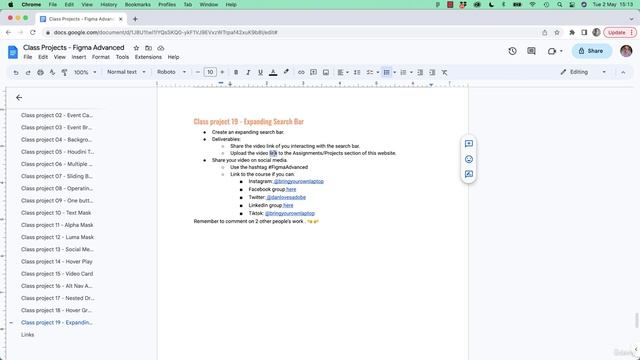Open the highlight color picker
This screenshot has height=360, width=640.
point(286,72)
